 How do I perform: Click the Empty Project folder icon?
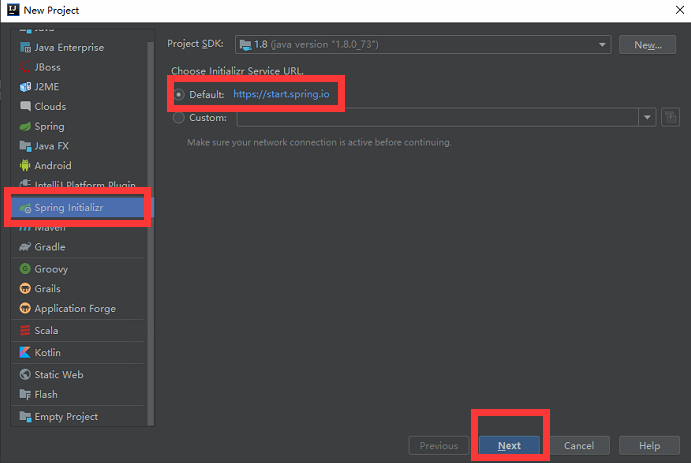coord(25,416)
